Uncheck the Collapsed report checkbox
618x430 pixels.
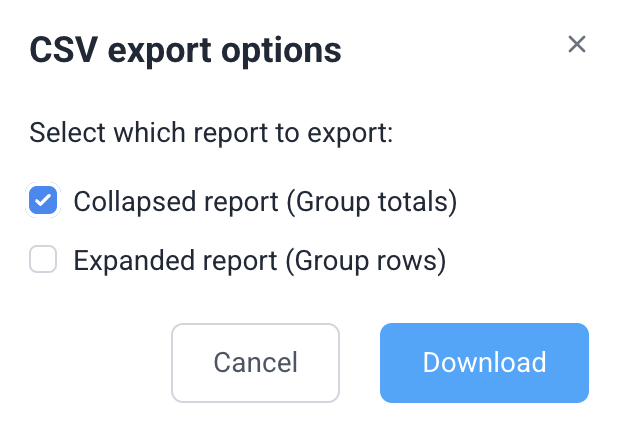[x=43, y=201]
